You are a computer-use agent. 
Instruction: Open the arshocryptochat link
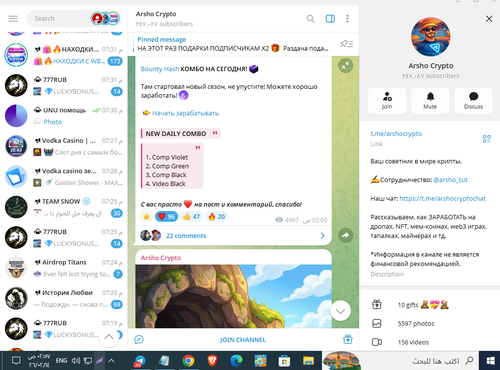coord(442,199)
